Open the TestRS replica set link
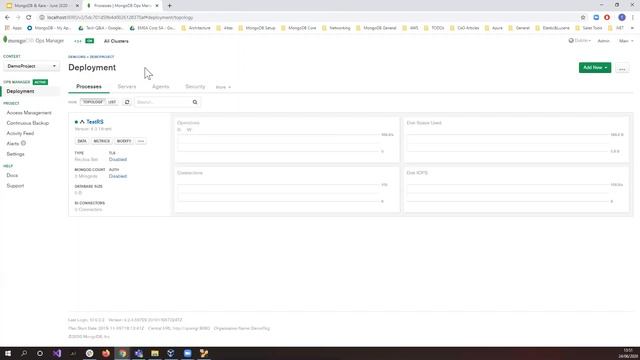Image resolution: width=640 pixels, height=360 pixels. [95, 122]
